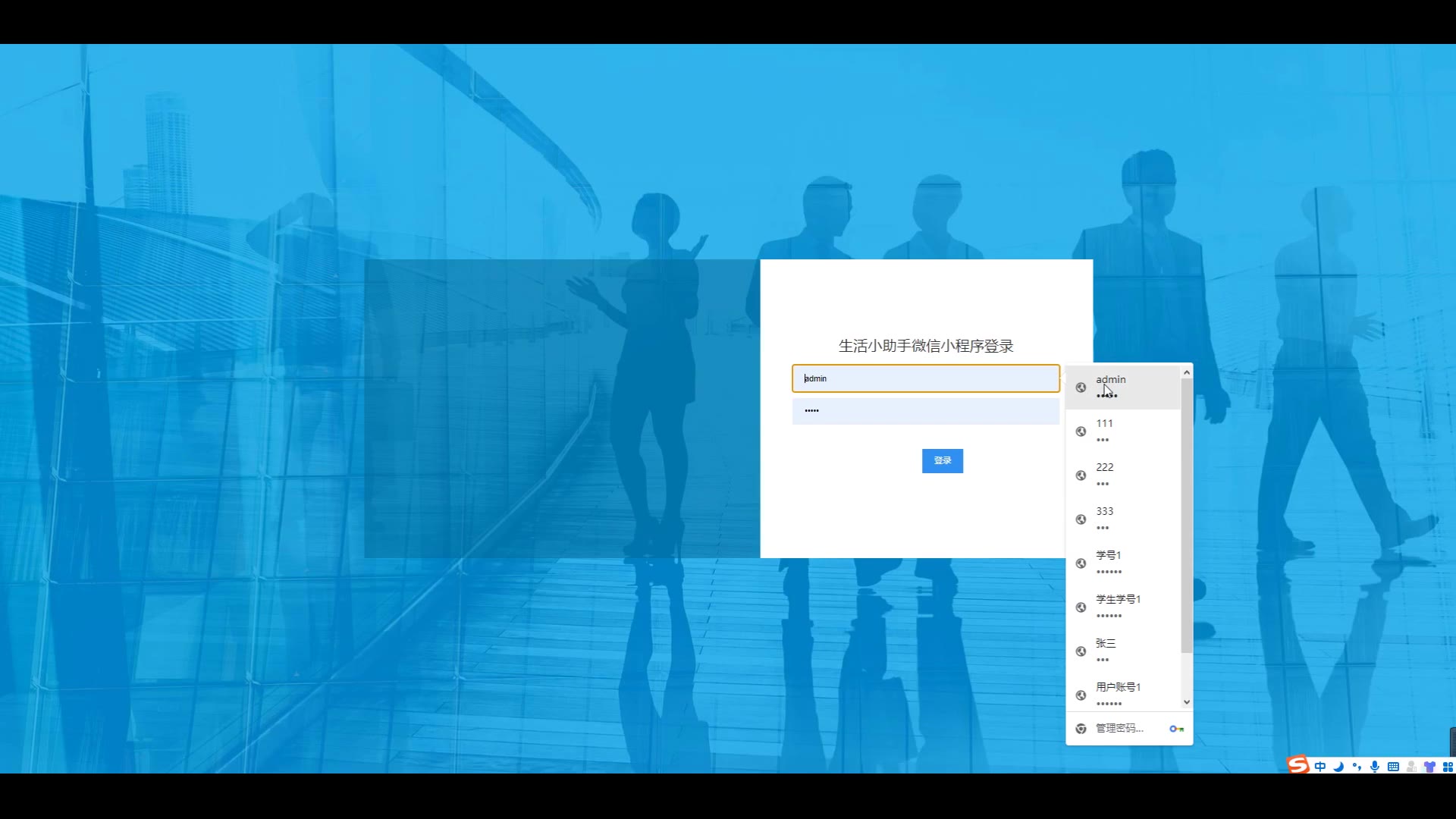
Task: Focus the username field containing admin
Action: pyautogui.click(x=926, y=378)
